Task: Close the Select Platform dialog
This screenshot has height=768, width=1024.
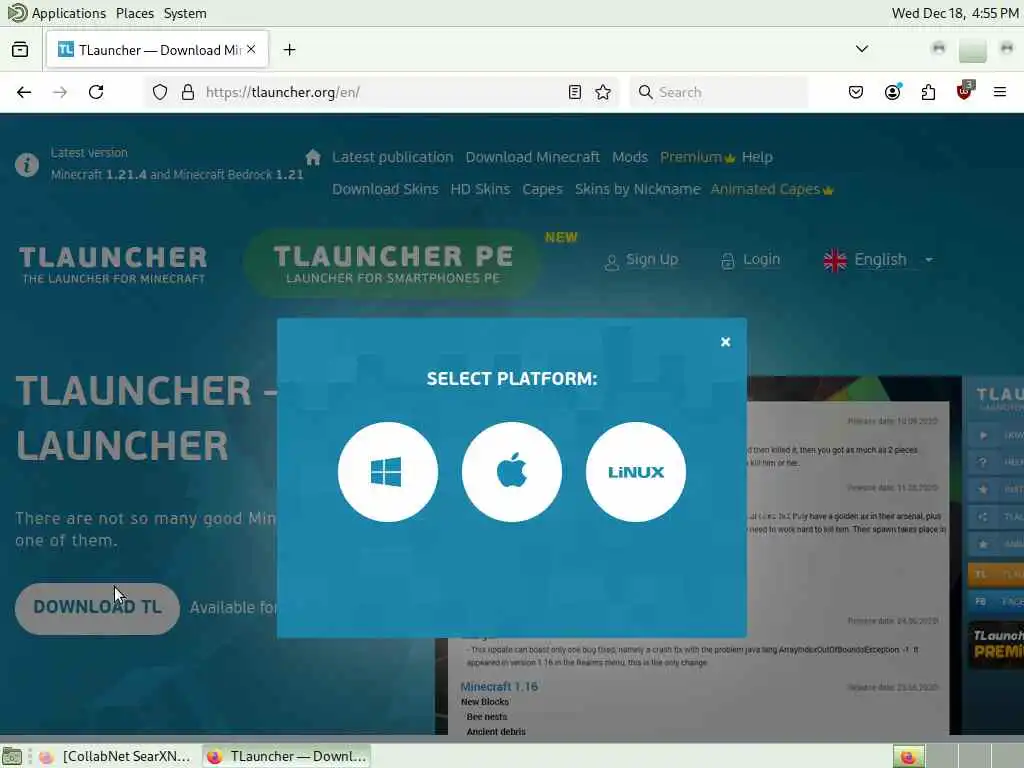Action: [725, 342]
